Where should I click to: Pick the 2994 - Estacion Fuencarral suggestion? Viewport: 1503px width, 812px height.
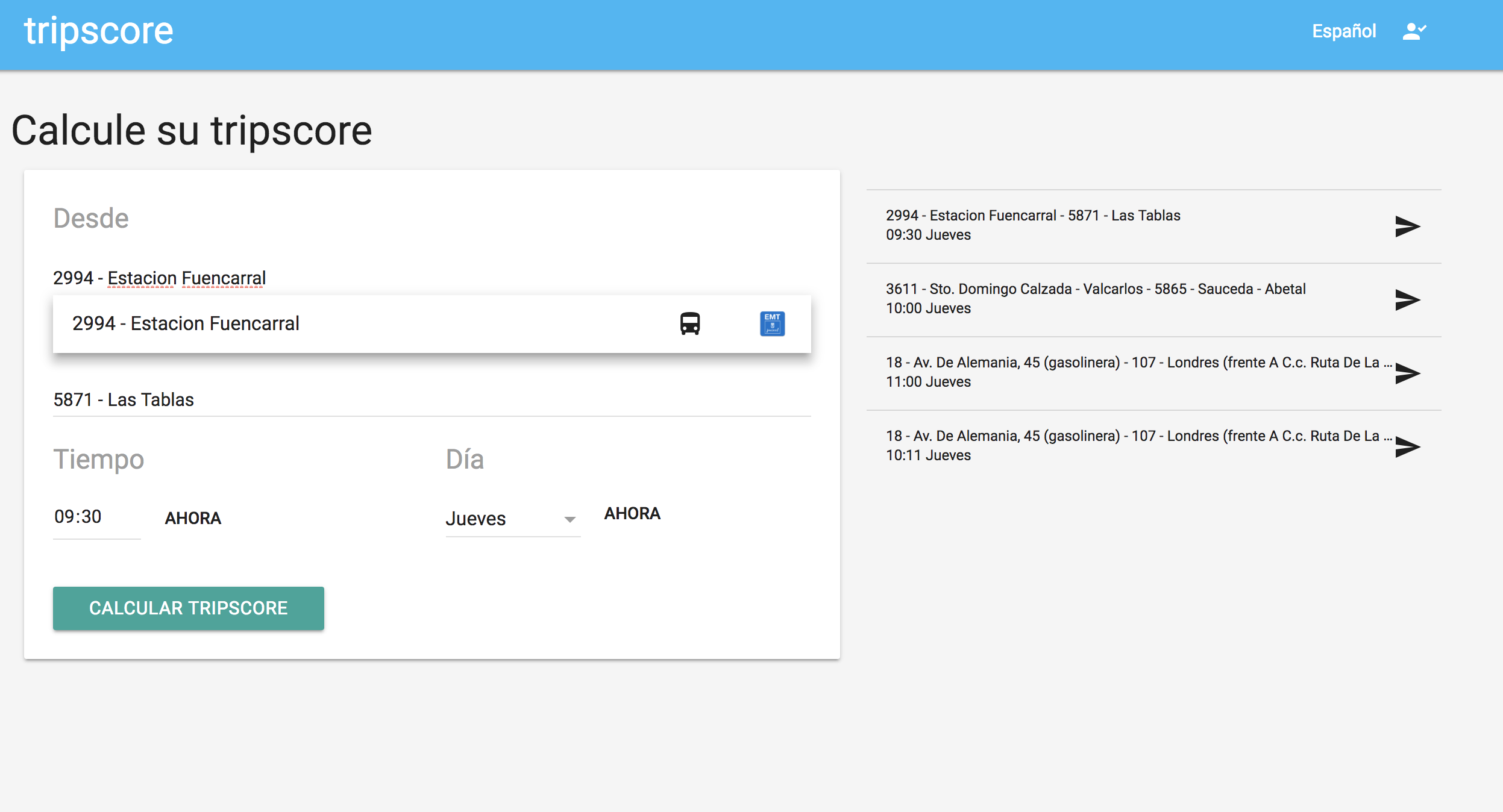(x=431, y=323)
